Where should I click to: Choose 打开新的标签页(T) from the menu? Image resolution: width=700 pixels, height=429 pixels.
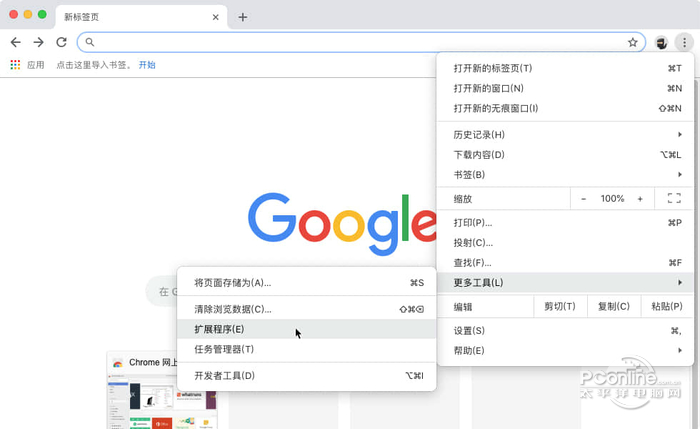pos(565,68)
